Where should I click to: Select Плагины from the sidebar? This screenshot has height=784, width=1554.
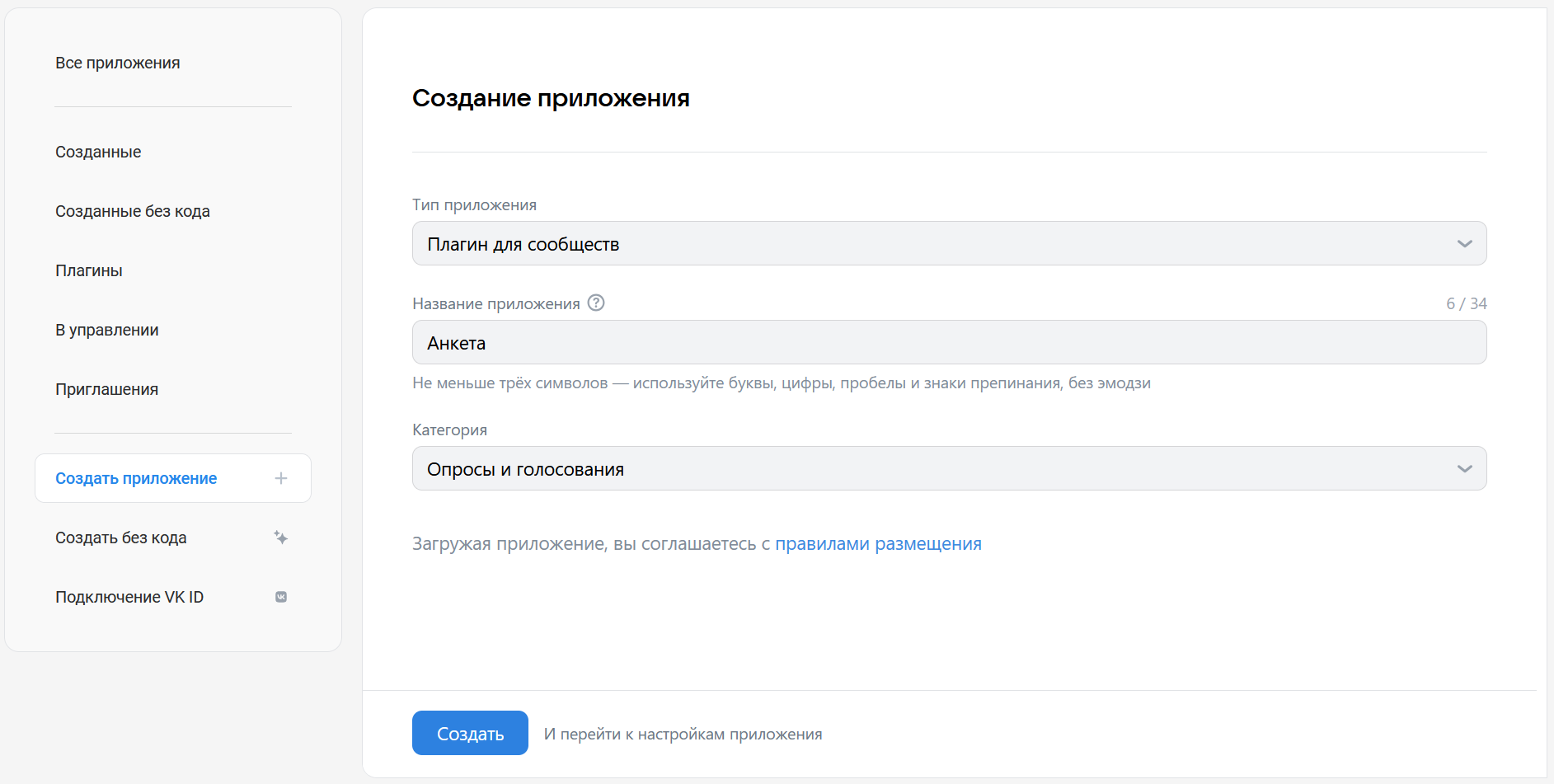coord(89,270)
